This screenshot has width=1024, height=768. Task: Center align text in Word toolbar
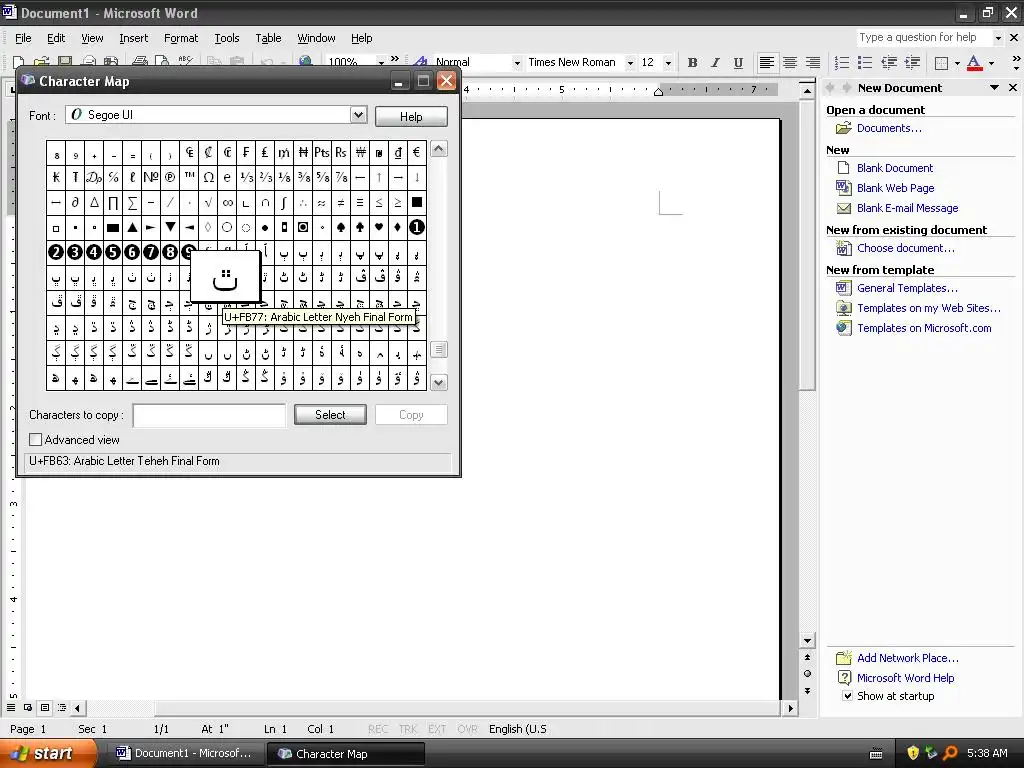790,63
